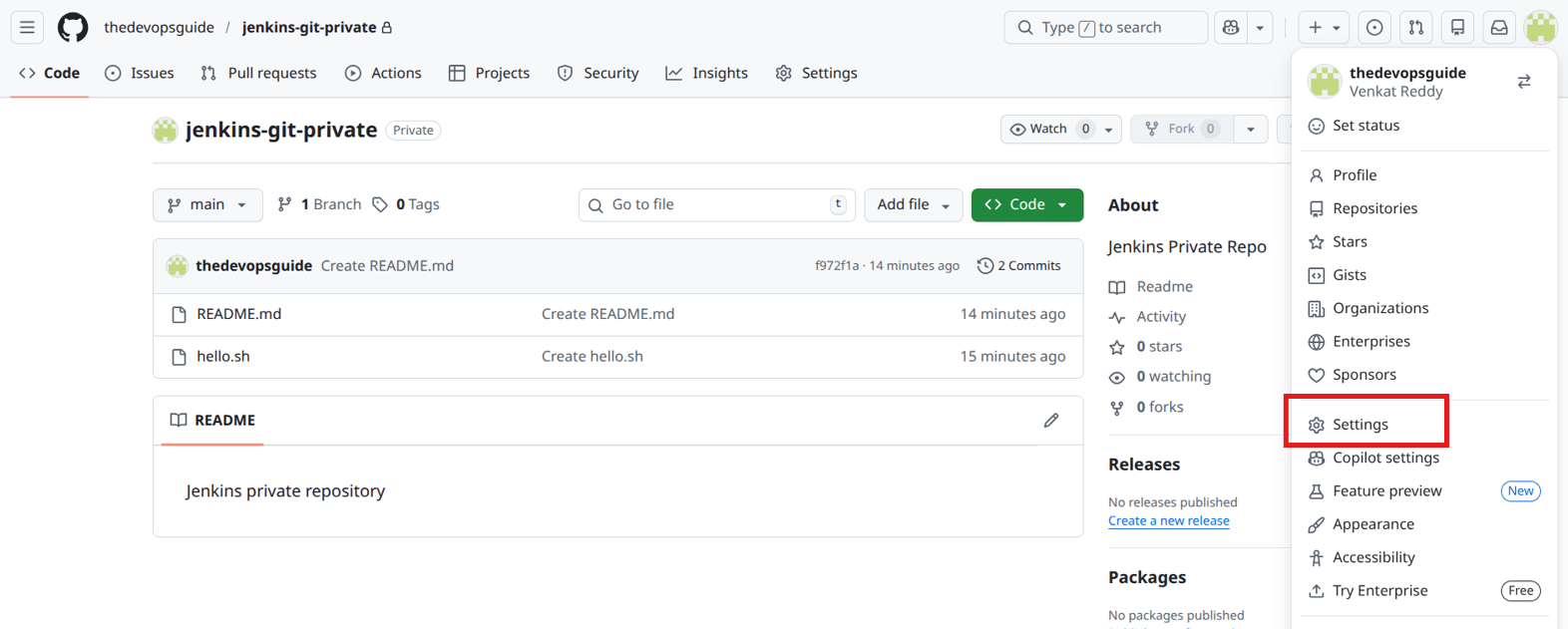Select Profile in user menu
The image size is (1568, 629).
tap(1424, 175)
